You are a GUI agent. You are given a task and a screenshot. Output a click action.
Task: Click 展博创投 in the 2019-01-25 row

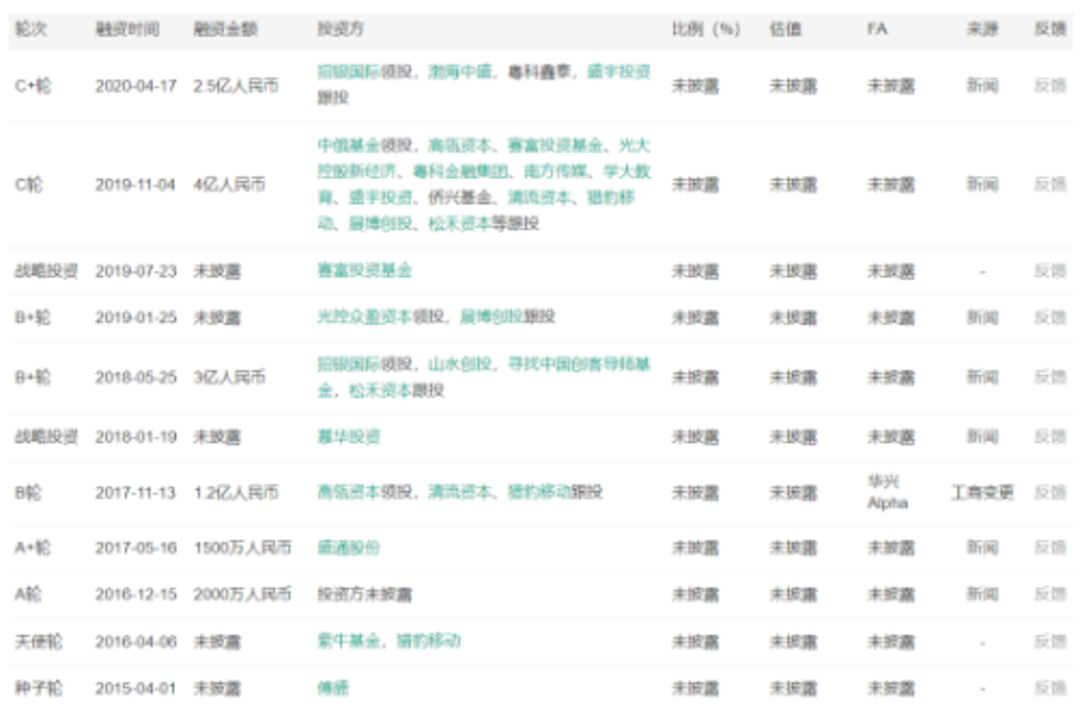492,317
